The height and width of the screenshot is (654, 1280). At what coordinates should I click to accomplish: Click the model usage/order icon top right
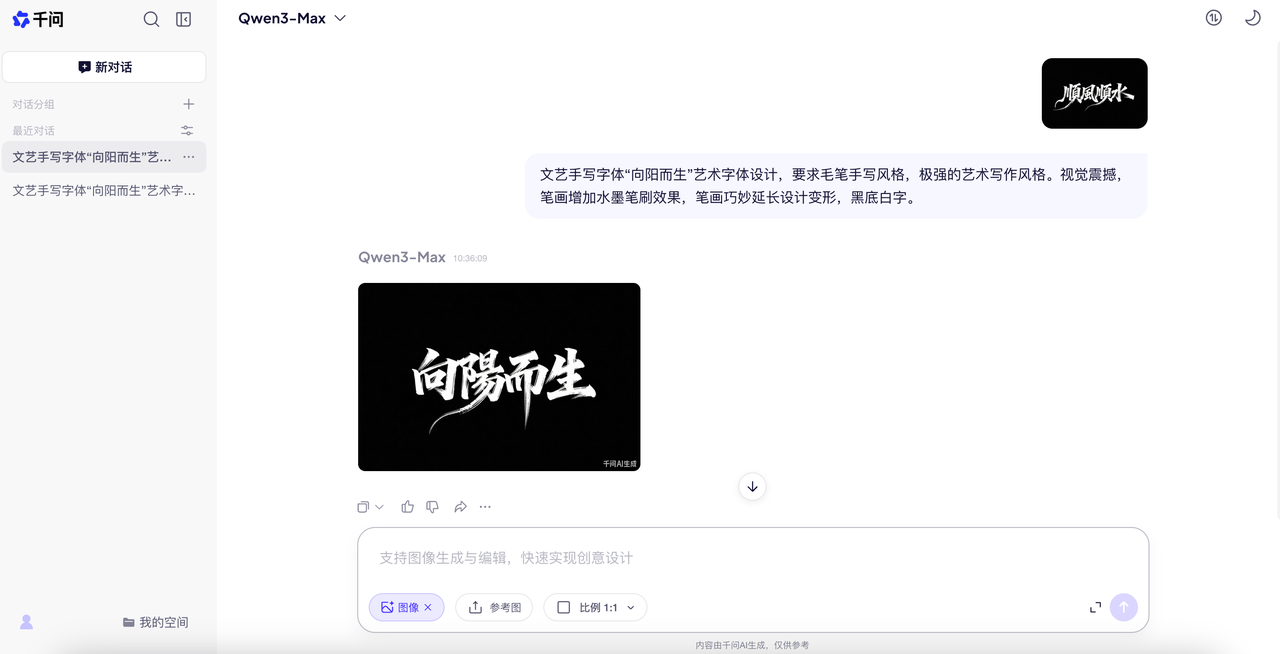1213,17
